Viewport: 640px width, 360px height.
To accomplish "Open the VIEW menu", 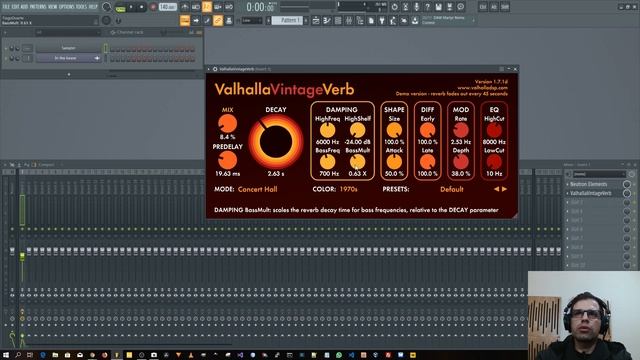I will tap(53, 7).
